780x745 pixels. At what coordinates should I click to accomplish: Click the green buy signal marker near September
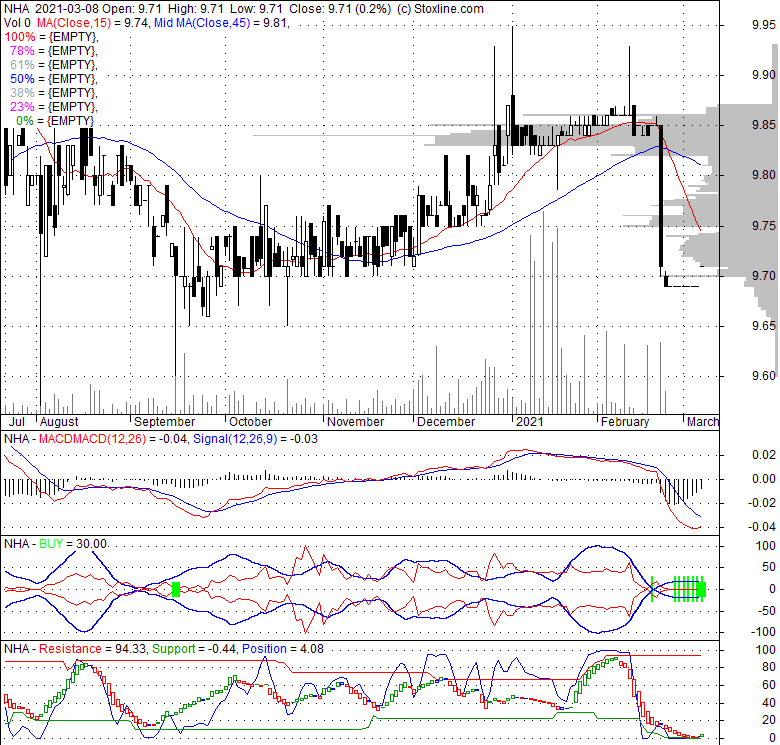176,589
